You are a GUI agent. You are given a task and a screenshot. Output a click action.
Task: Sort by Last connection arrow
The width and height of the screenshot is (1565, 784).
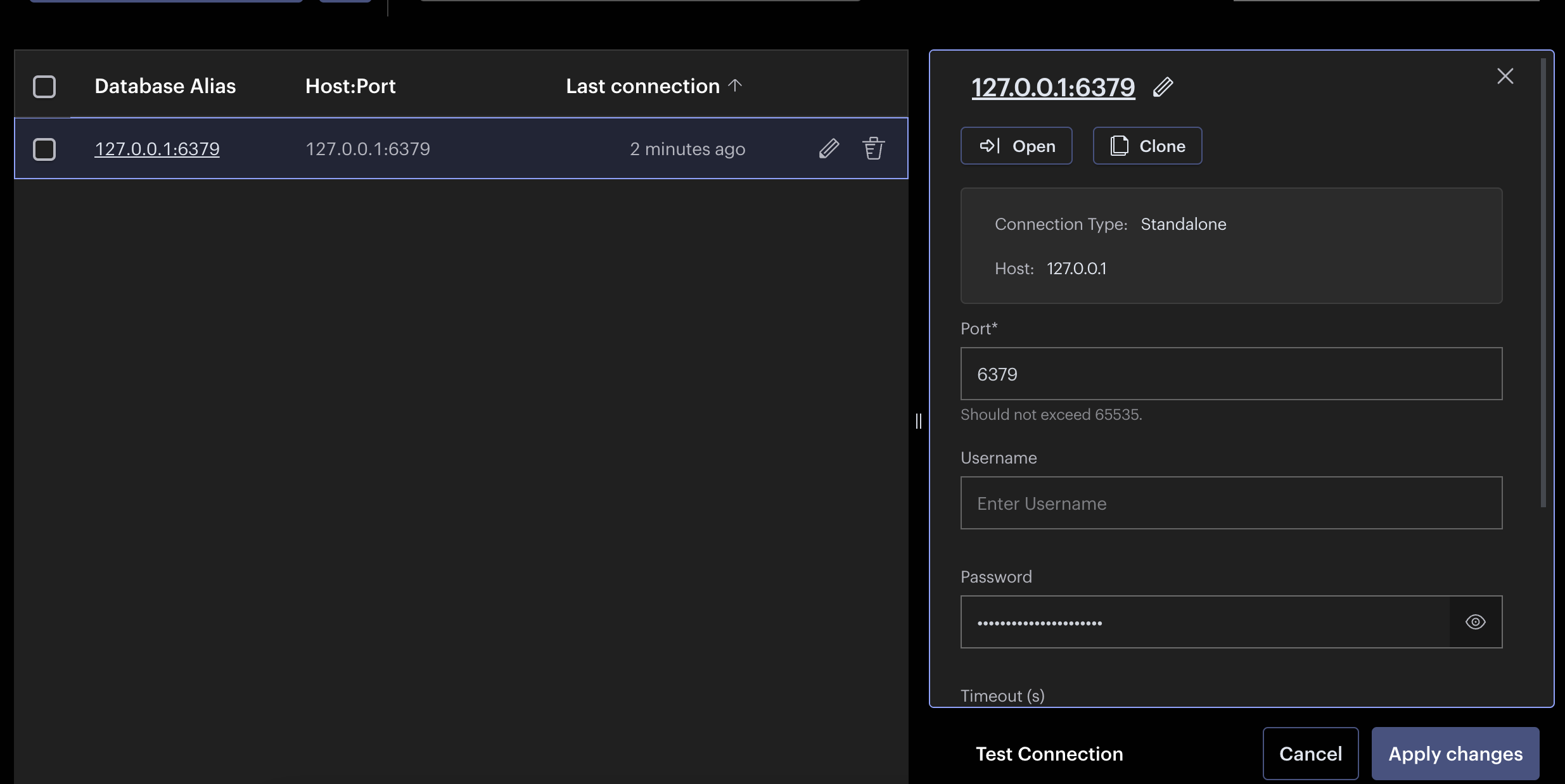735,85
